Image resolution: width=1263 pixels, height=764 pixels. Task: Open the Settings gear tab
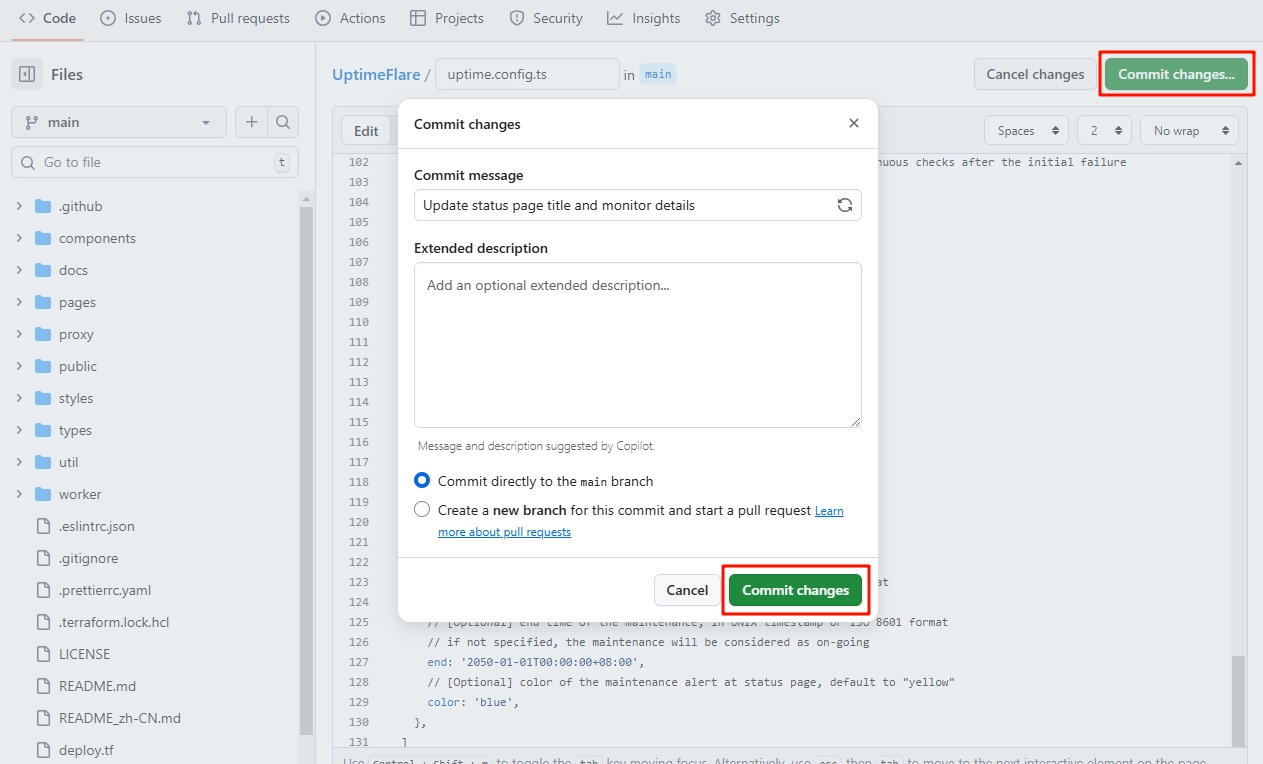pos(742,18)
